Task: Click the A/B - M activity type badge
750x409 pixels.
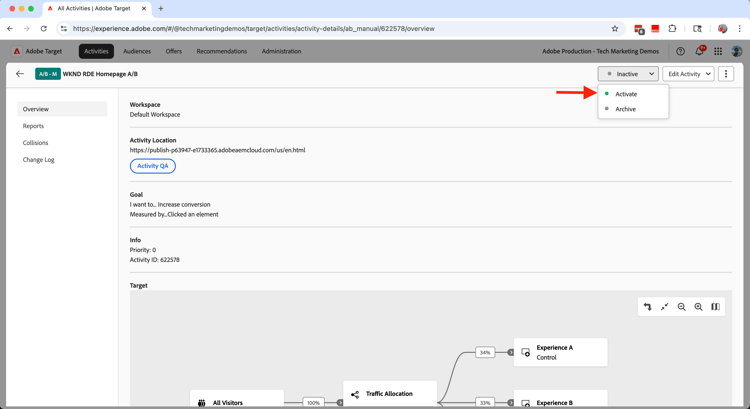Action: coord(48,74)
